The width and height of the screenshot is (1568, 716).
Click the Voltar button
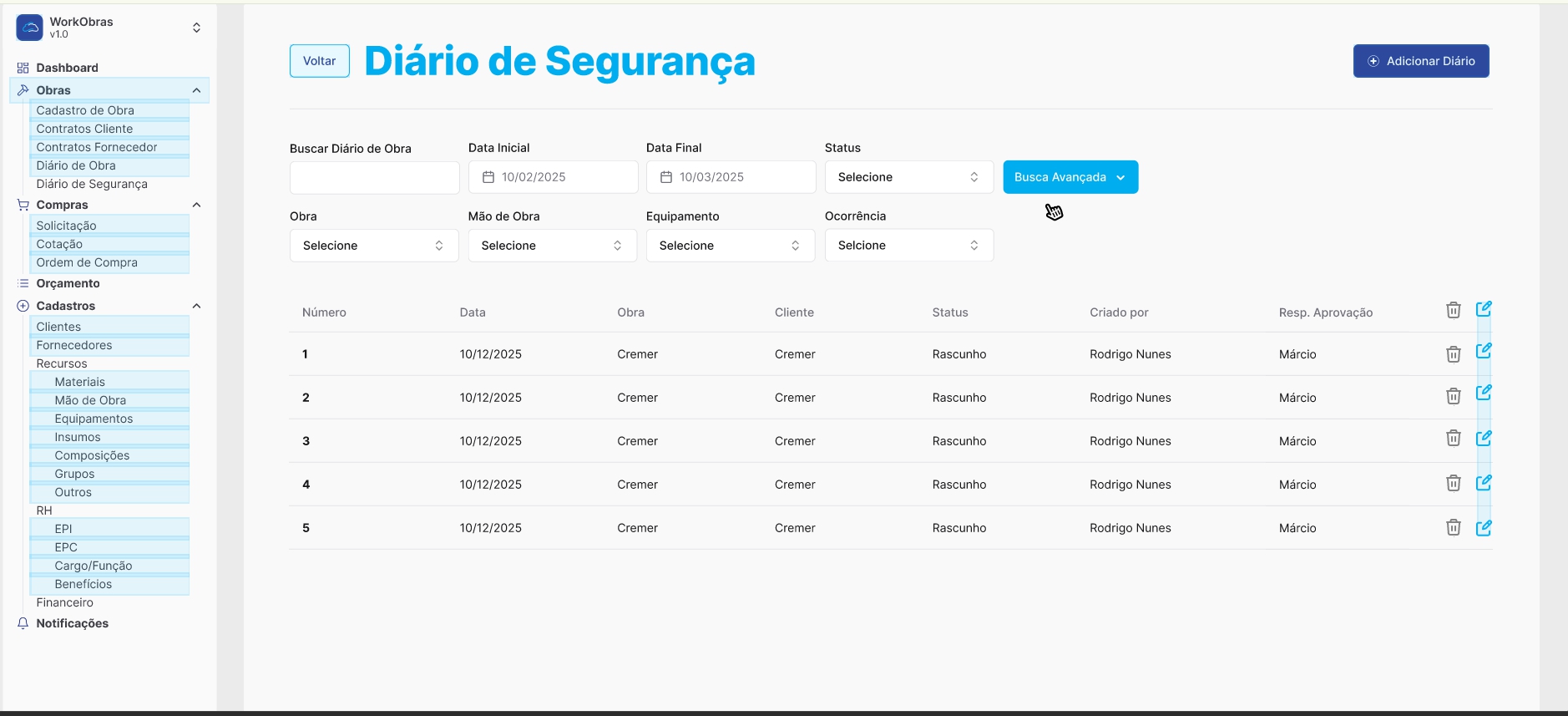tap(319, 61)
